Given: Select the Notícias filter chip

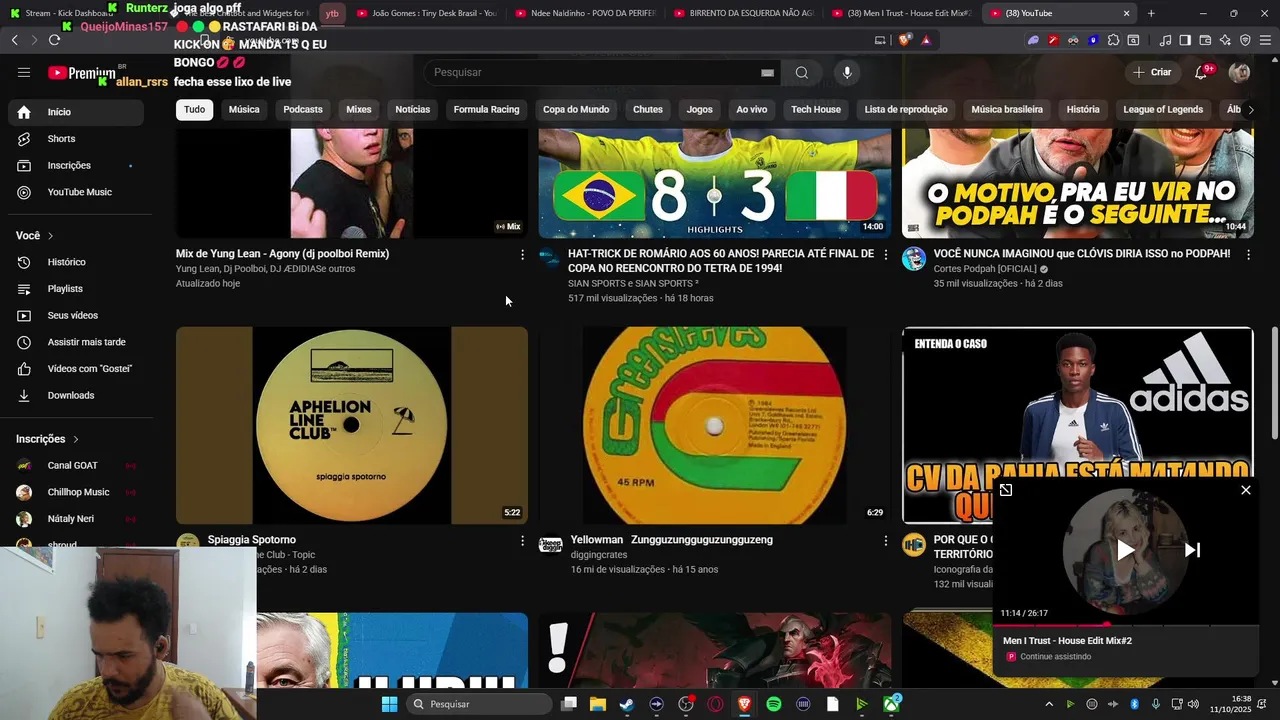Looking at the screenshot, I should [x=413, y=109].
